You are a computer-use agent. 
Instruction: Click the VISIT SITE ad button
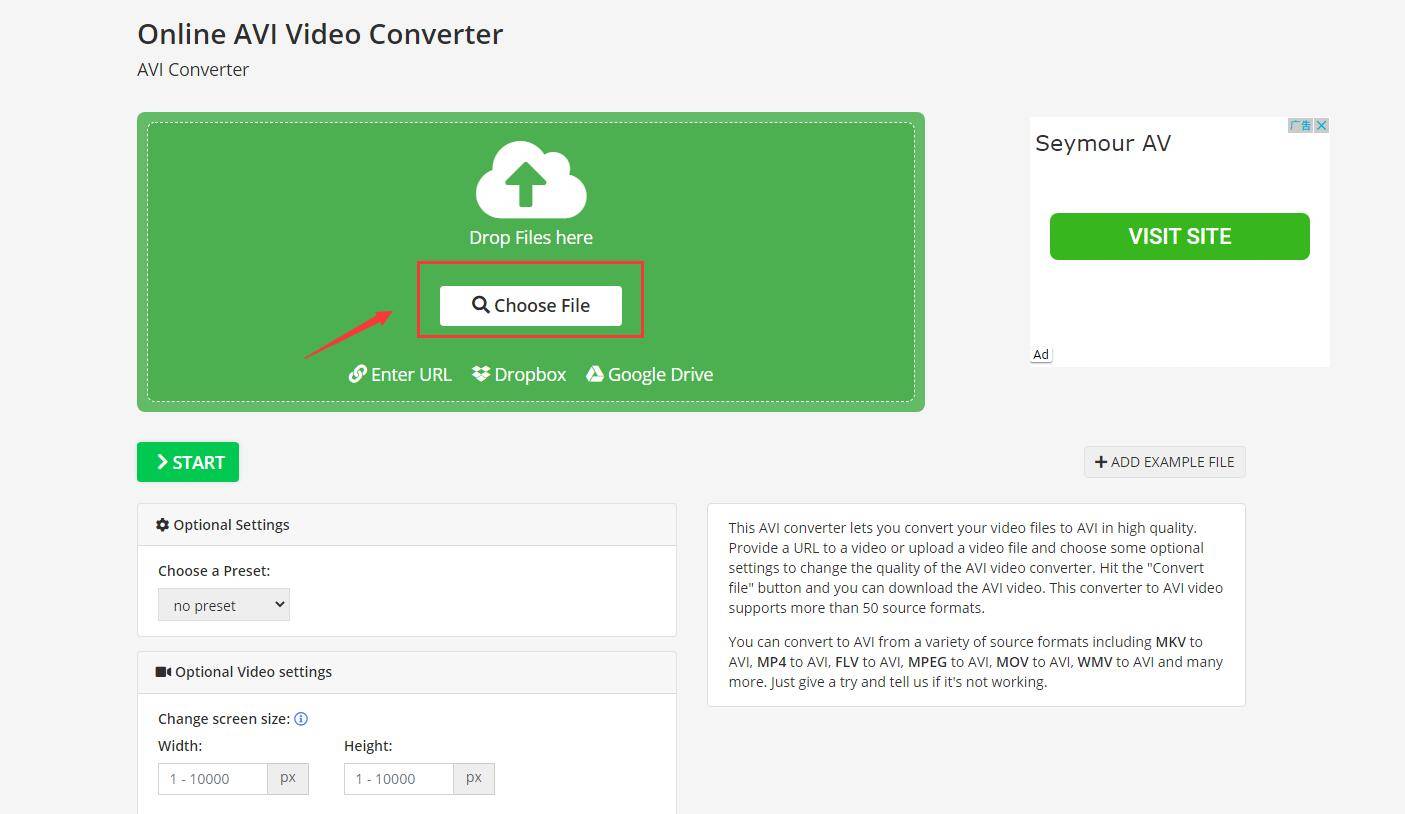[1180, 236]
